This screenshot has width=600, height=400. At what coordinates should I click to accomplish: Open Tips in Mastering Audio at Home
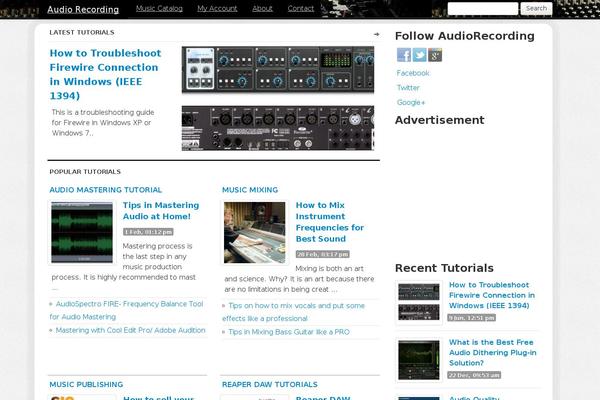click(x=161, y=211)
